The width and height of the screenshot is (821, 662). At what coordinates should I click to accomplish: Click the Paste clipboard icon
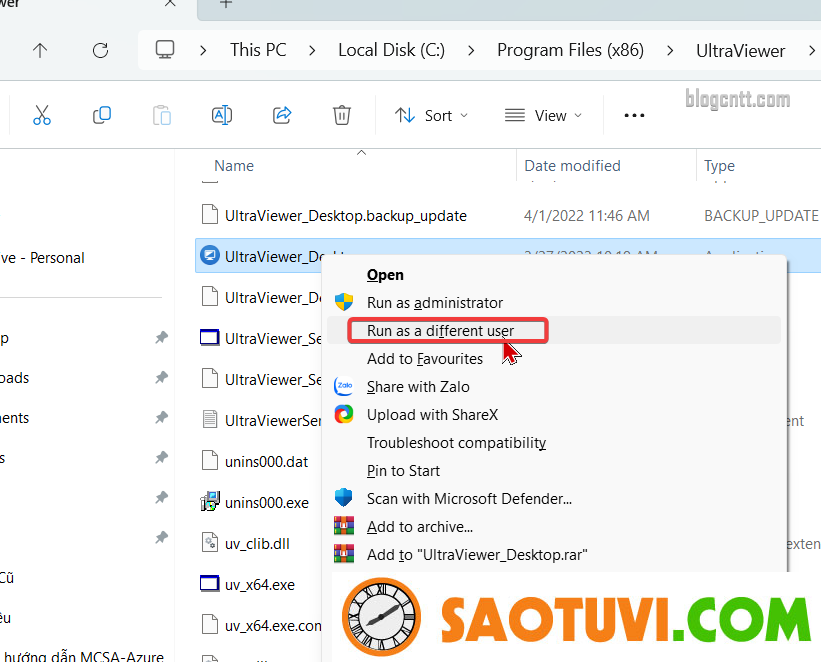(162, 115)
